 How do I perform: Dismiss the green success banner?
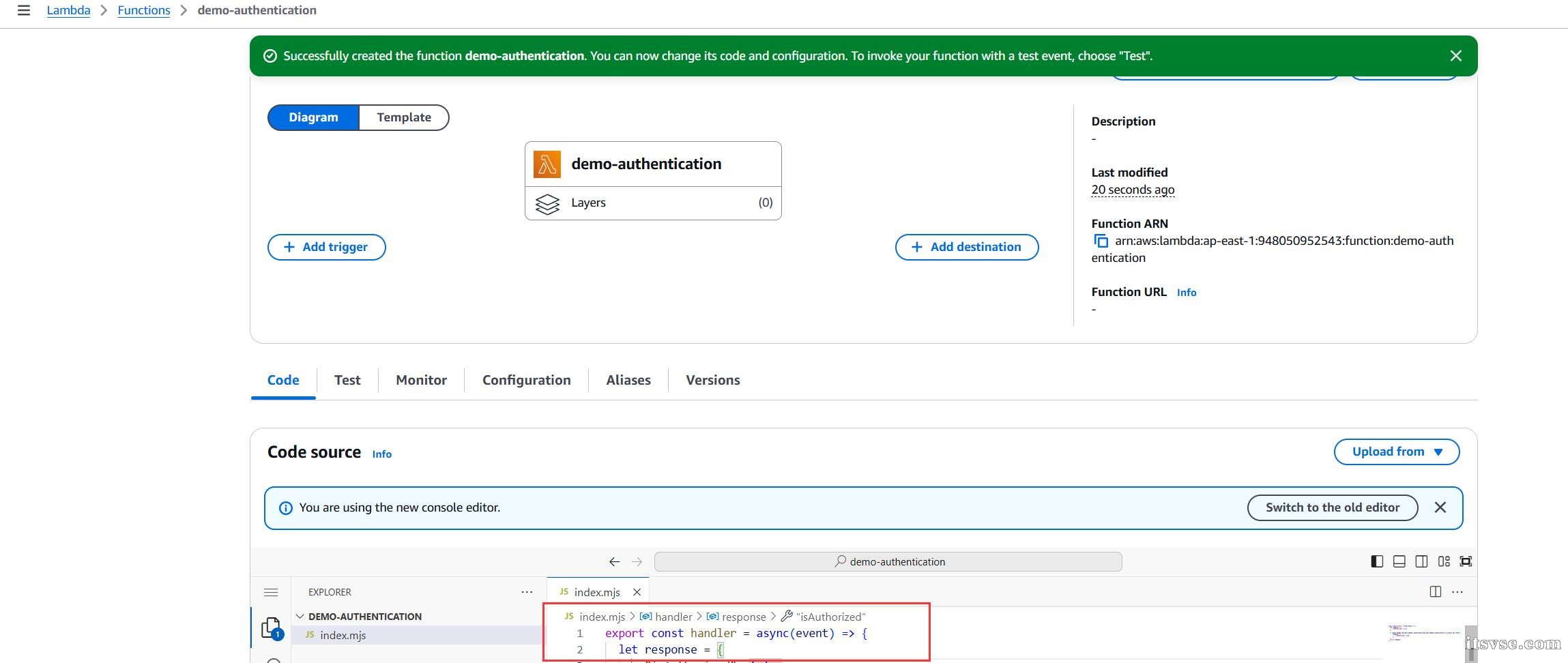coord(1455,56)
